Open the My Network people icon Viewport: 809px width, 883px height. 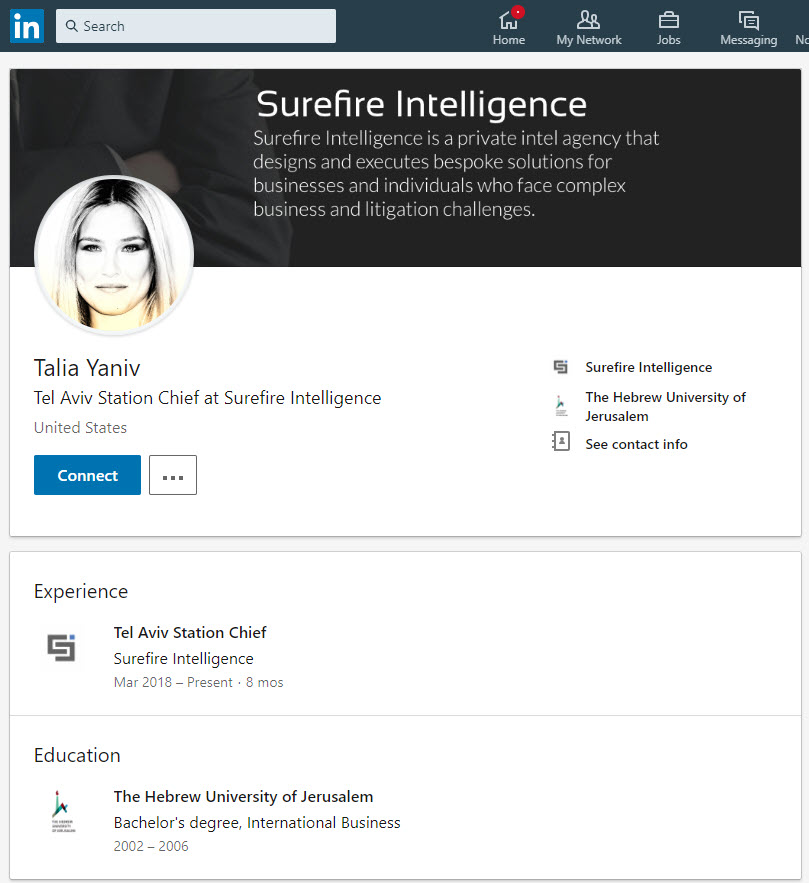(x=588, y=20)
